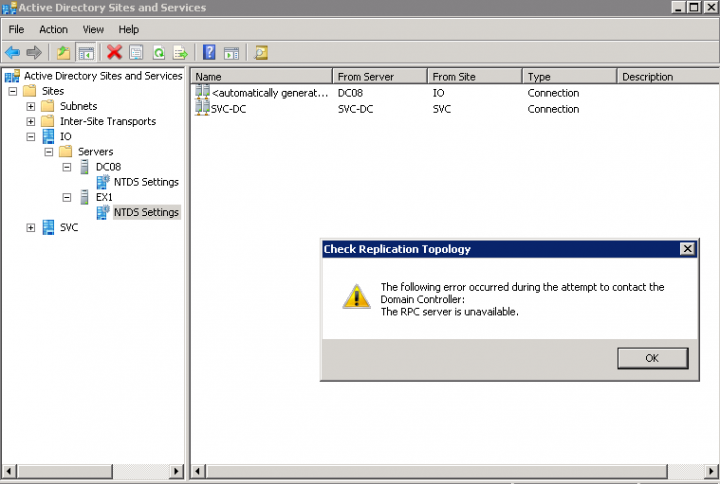
Task: Click the "DC08" From Server cell
Action: coord(350,93)
